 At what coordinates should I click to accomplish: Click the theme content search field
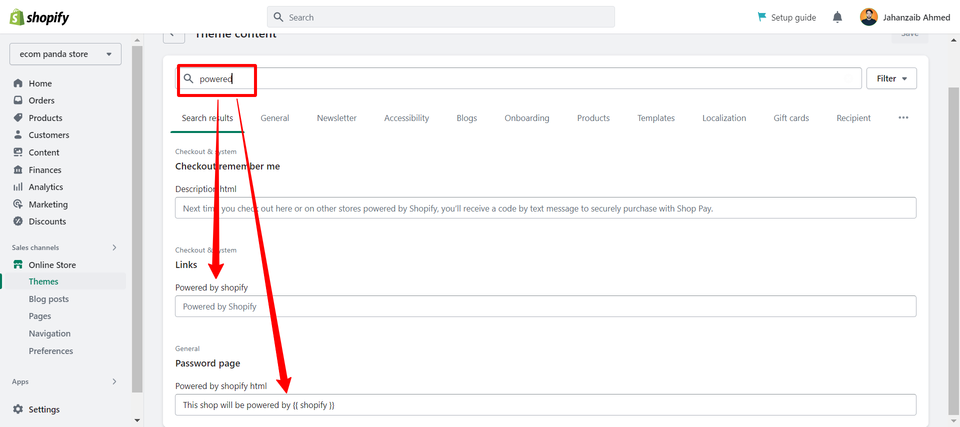(519, 78)
